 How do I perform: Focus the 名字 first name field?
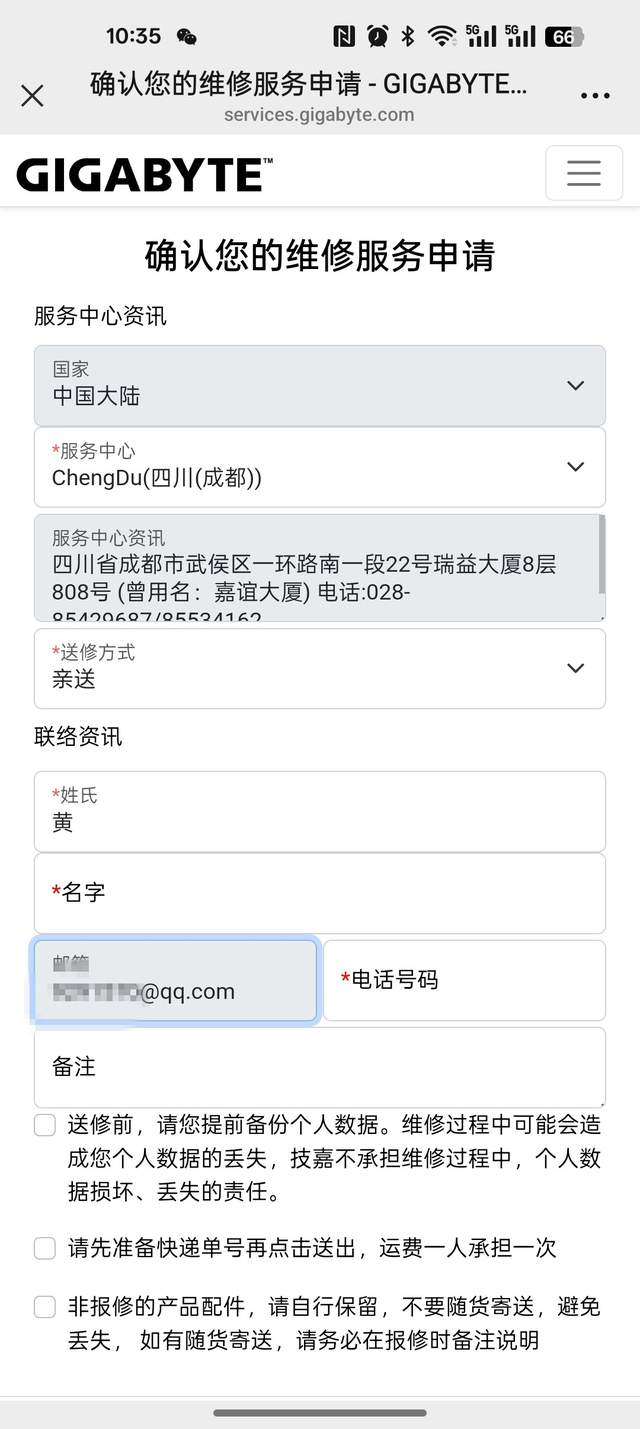pyautogui.click(x=320, y=893)
